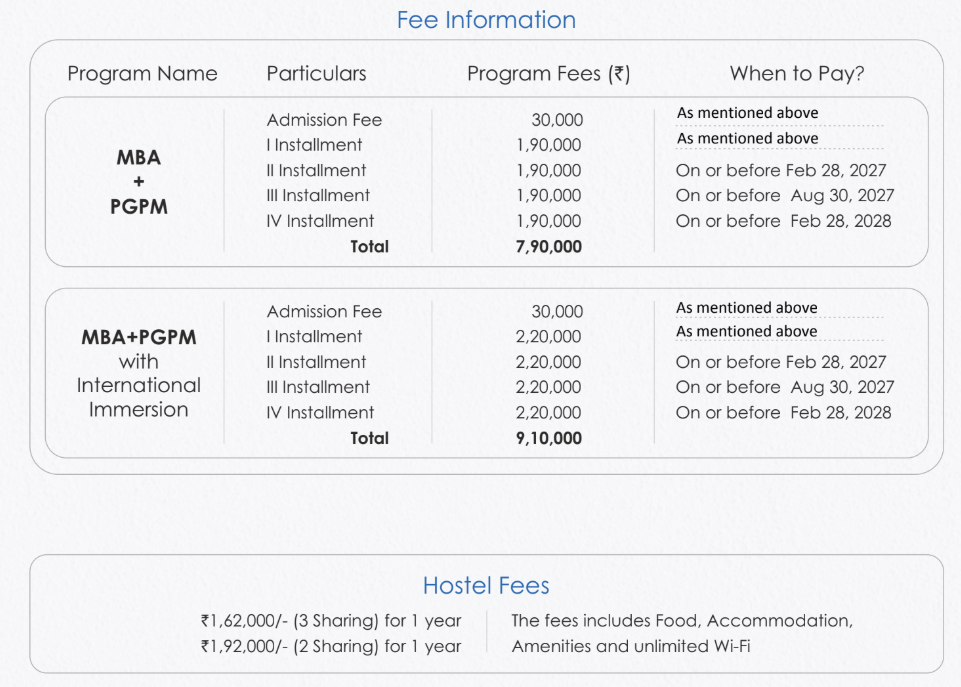
Task: Click Admission Fee in the MBA + PGPM table
Action: [324, 120]
